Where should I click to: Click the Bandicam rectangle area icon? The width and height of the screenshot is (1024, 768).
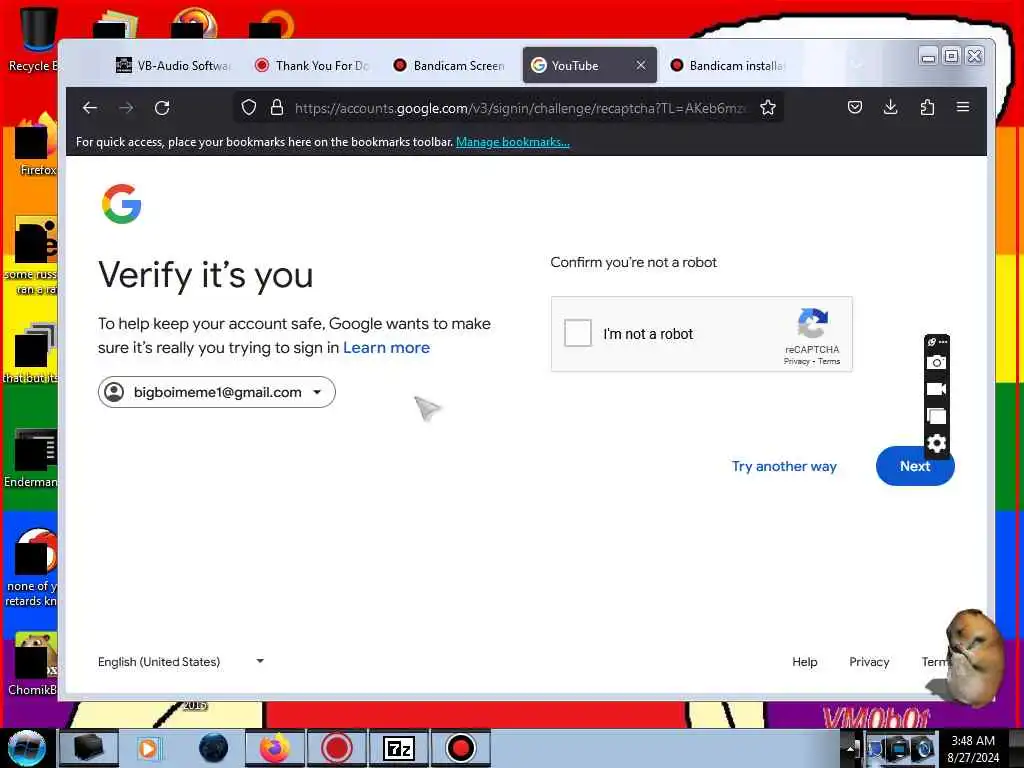936,416
